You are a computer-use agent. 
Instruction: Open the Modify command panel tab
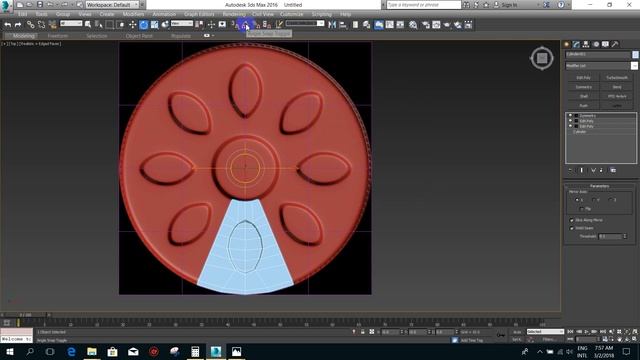576,44
